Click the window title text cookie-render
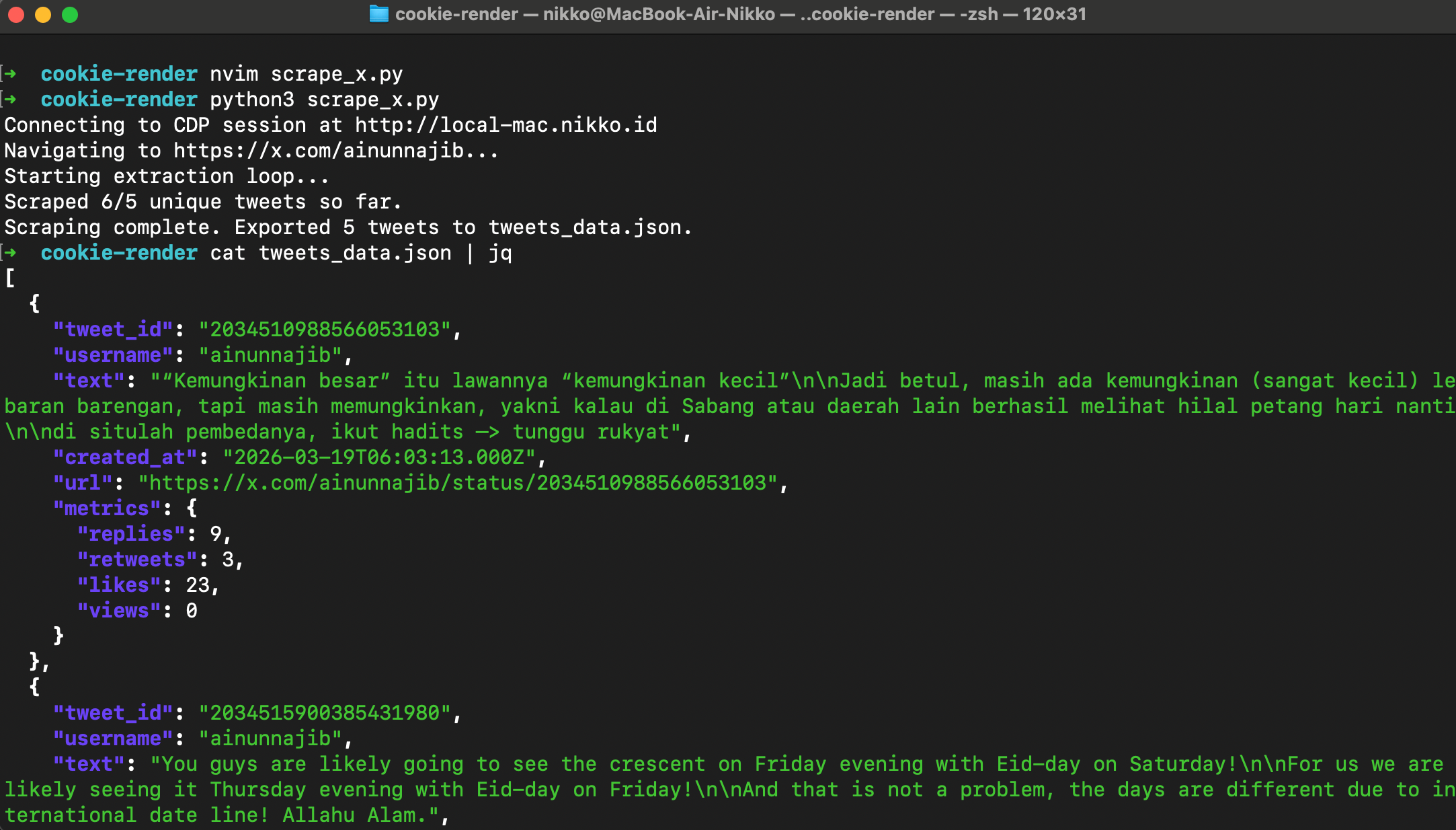The width and height of the screenshot is (1456, 830). click(x=456, y=14)
